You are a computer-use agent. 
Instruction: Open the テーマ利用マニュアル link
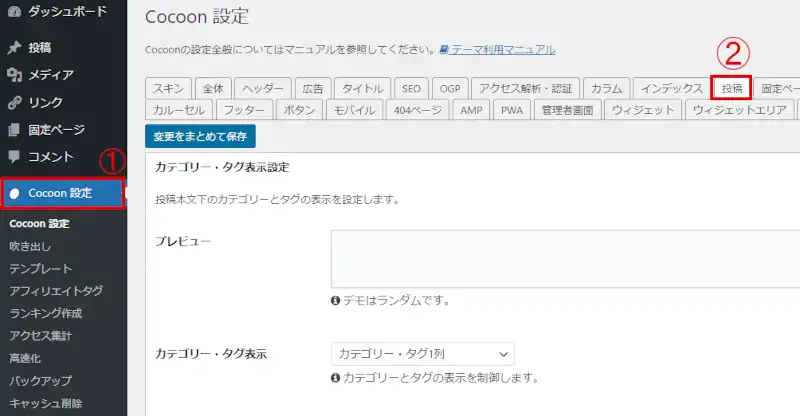503,50
